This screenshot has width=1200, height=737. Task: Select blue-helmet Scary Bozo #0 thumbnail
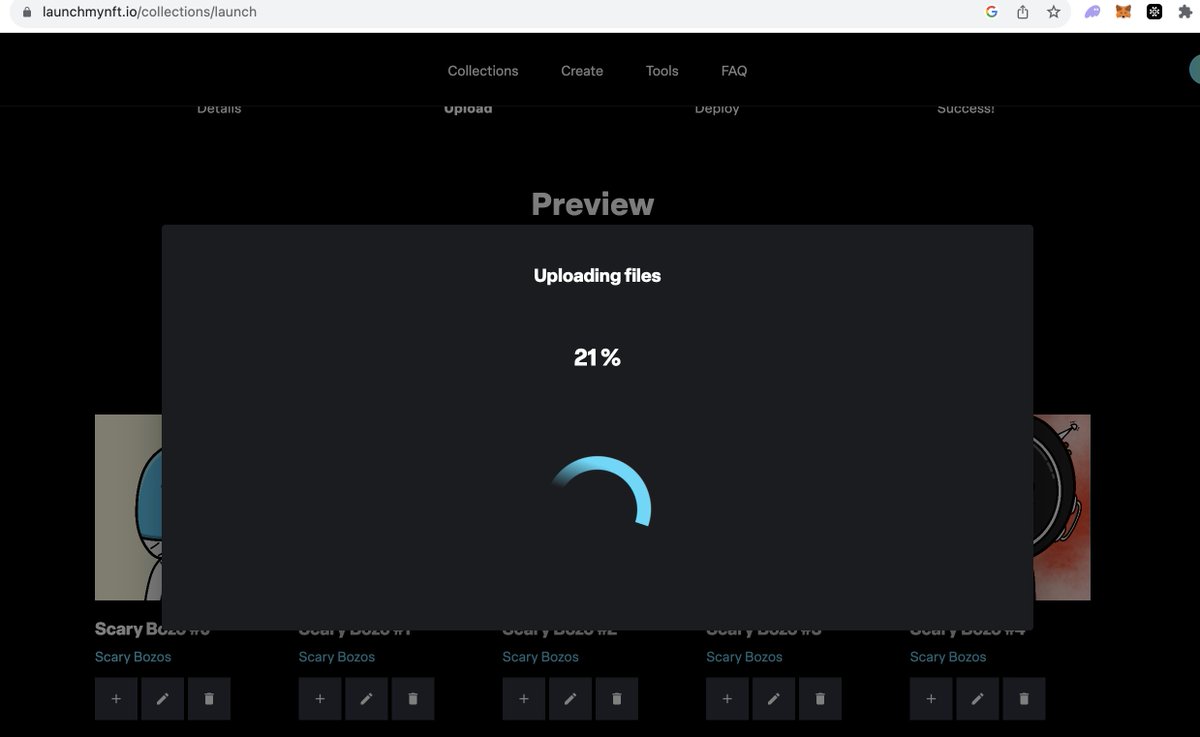(128, 507)
